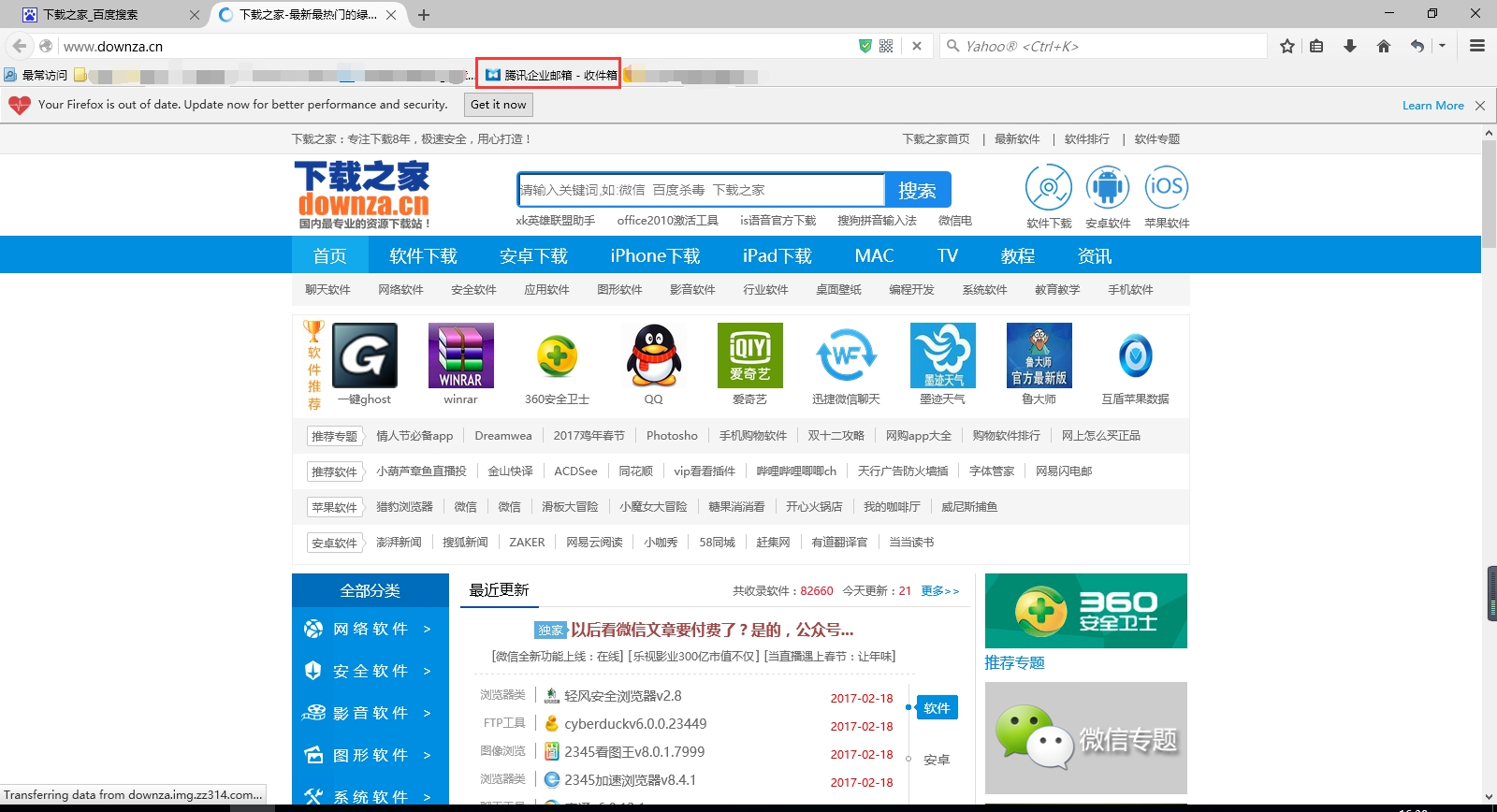This screenshot has width=1497, height=812.
Task: Click scrollbar down arrow
Action: [1489, 798]
